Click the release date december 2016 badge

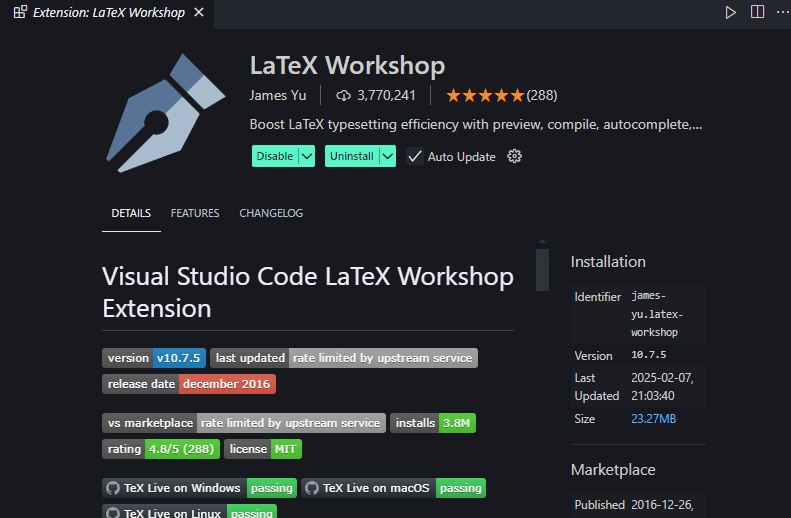point(189,384)
